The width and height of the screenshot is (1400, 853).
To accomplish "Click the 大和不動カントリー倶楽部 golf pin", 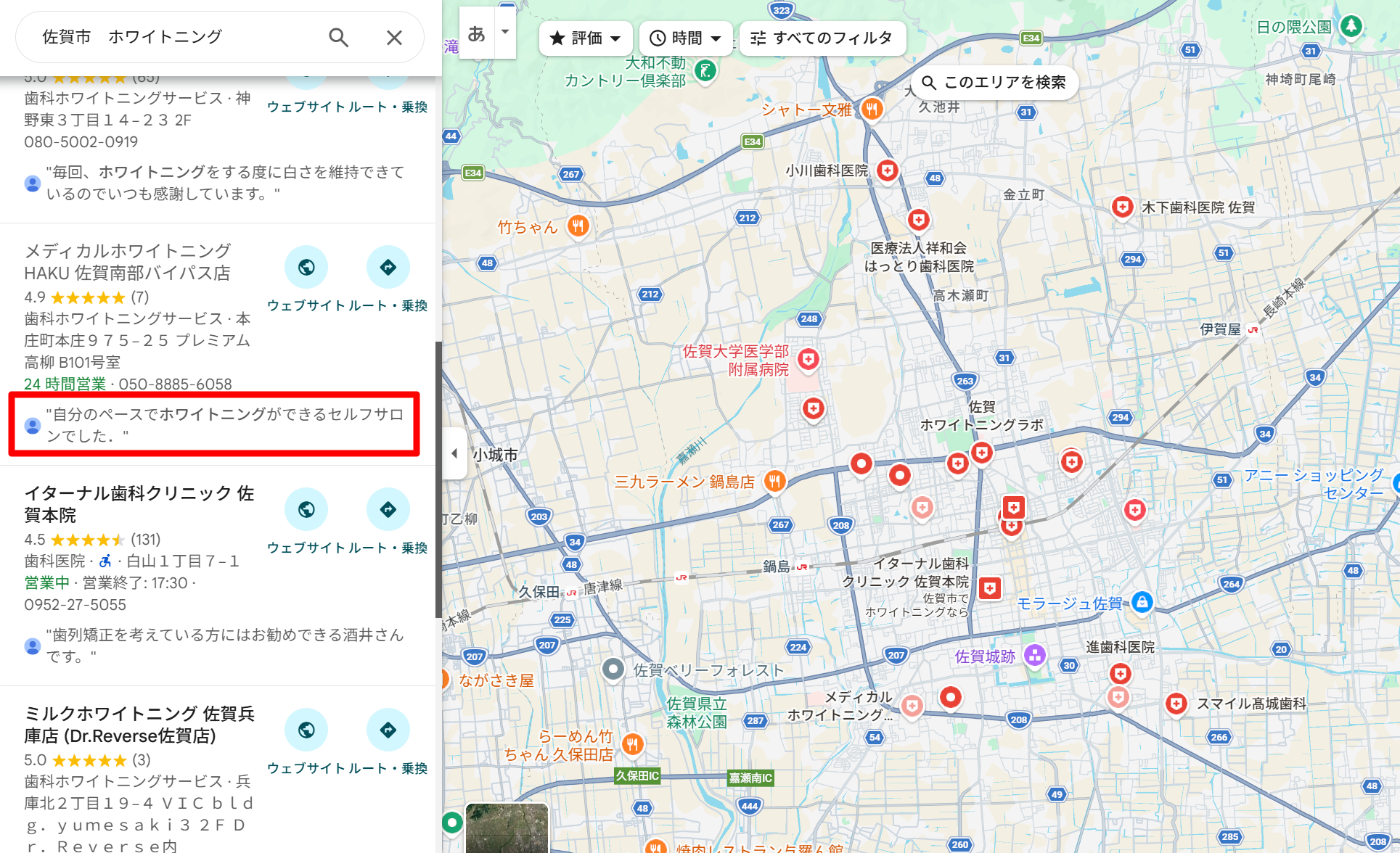I will click(705, 71).
